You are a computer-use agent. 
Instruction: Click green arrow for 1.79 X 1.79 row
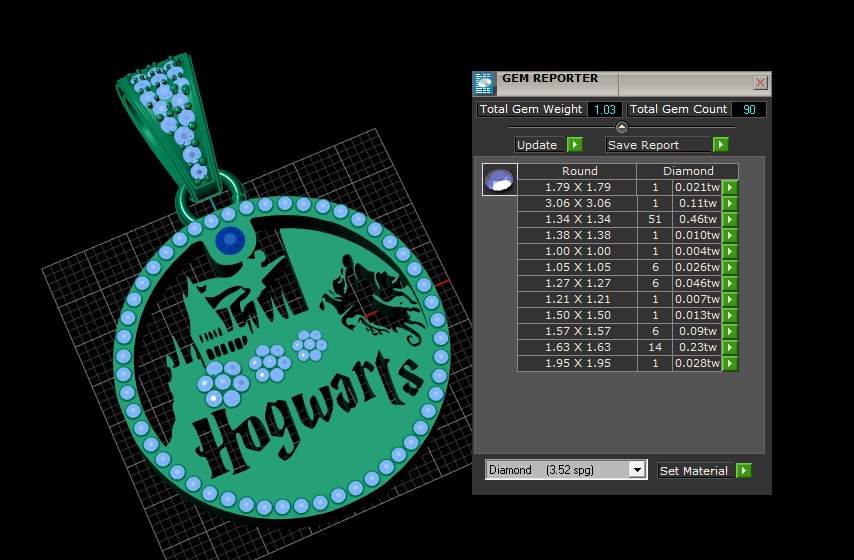(x=730, y=187)
